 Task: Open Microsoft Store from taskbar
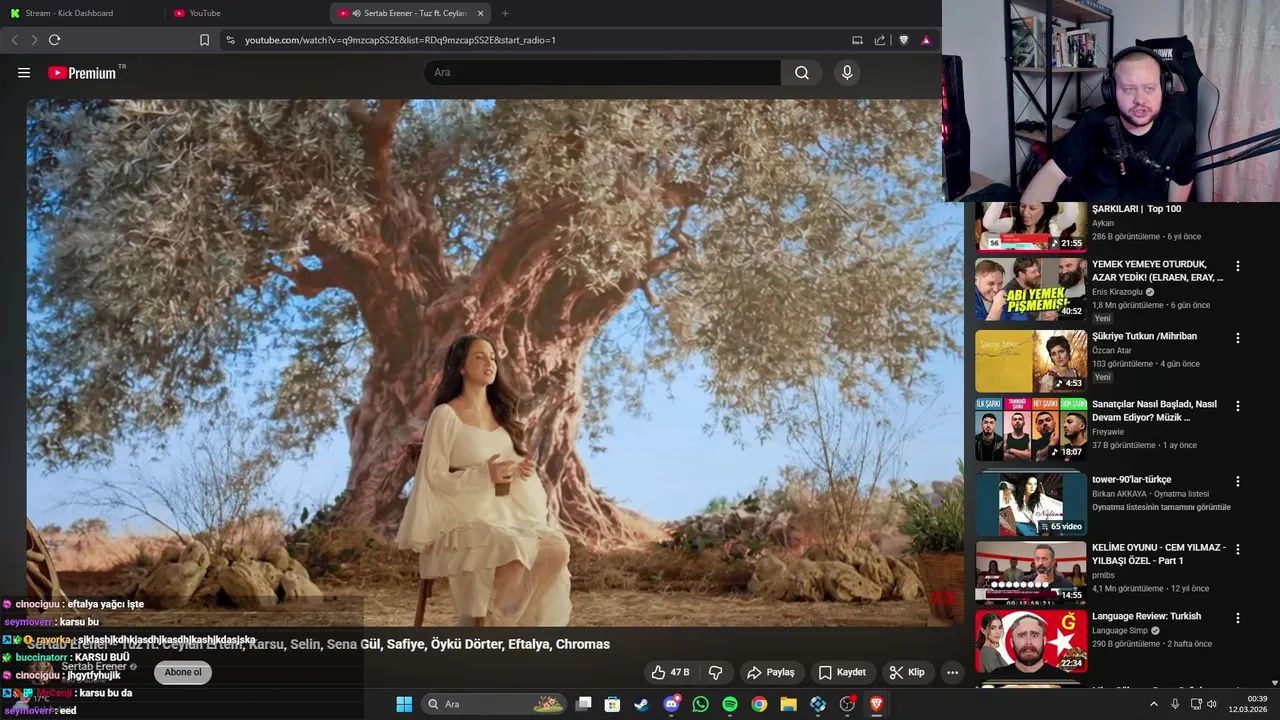coord(613,704)
